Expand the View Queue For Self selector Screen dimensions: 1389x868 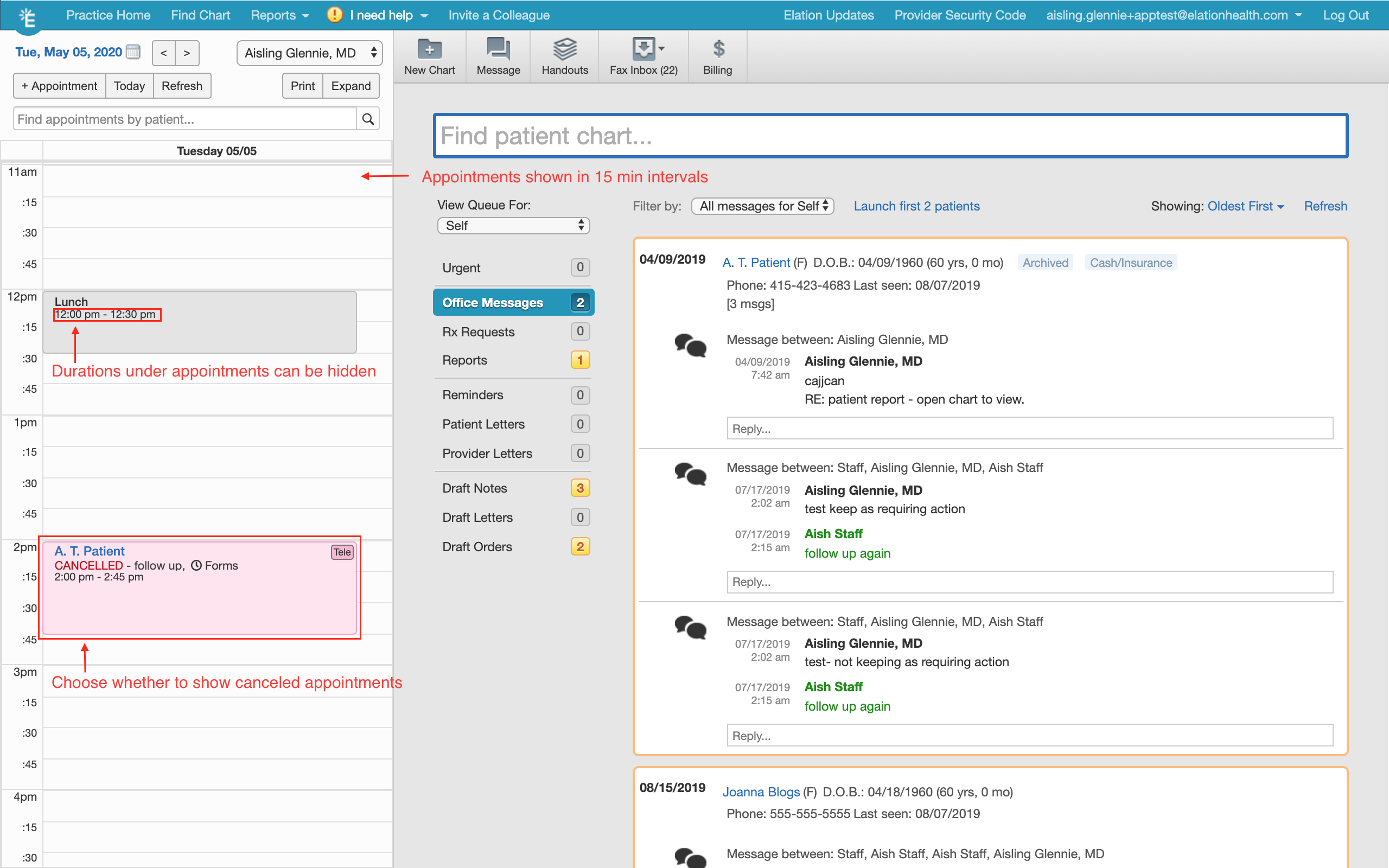pyautogui.click(x=513, y=225)
